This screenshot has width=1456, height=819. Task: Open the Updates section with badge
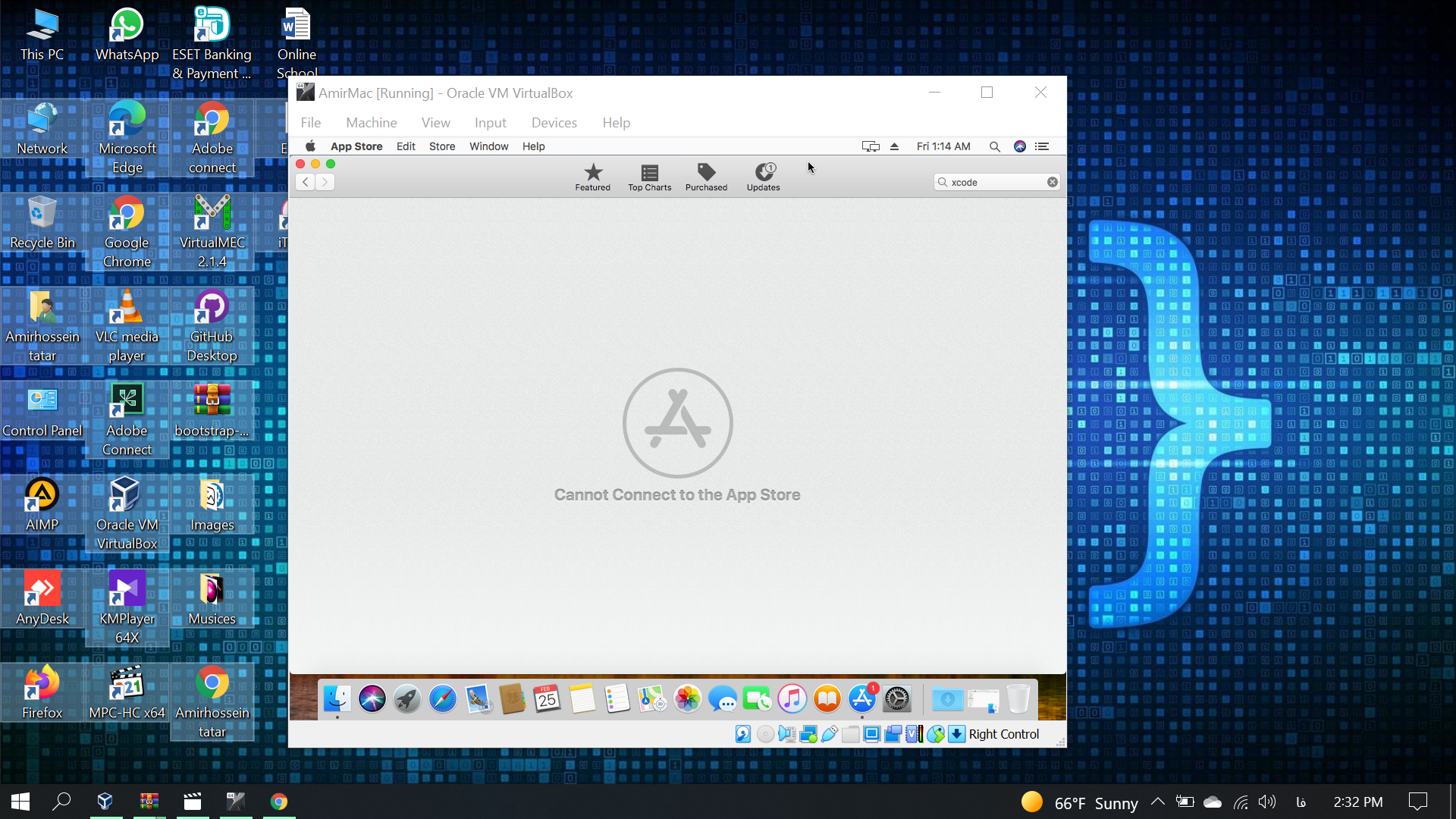pyautogui.click(x=763, y=177)
